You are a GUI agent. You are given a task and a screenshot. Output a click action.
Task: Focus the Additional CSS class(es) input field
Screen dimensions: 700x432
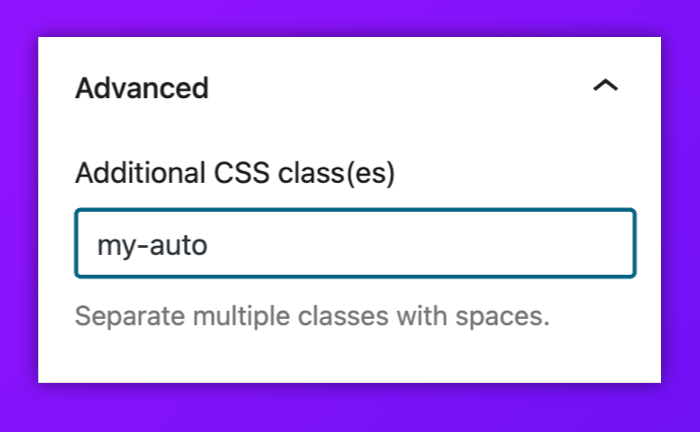(x=355, y=243)
